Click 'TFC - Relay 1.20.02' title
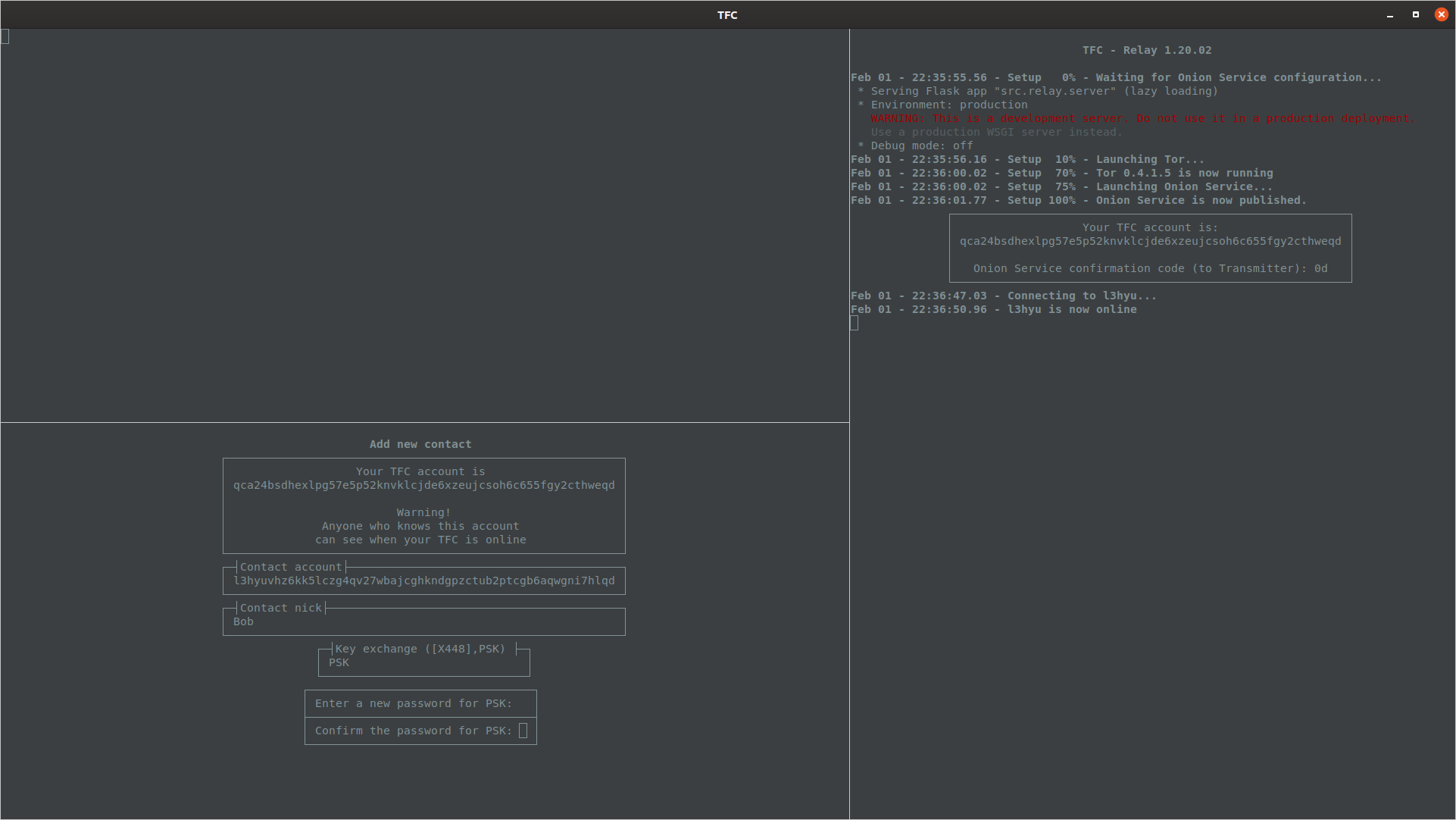Viewport: 1456px width, 820px height. point(1147,50)
